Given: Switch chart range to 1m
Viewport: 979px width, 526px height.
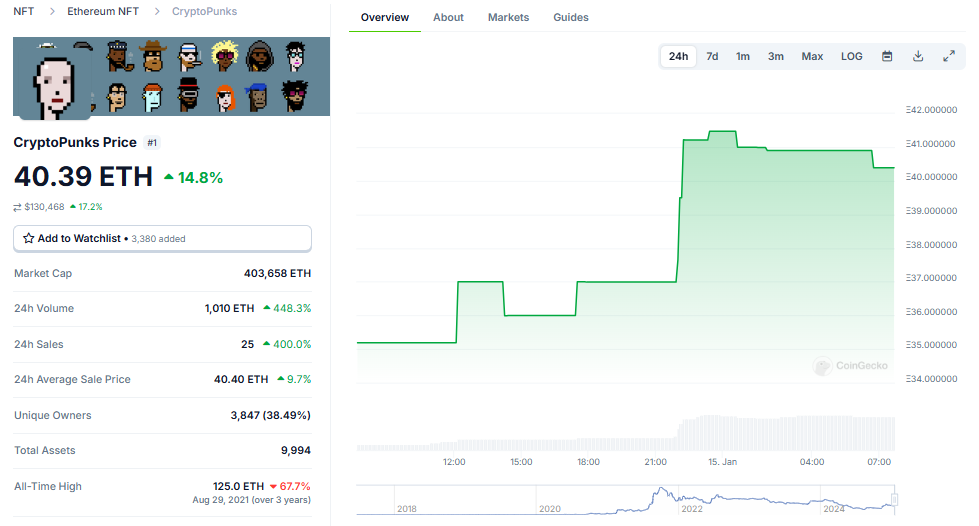Looking at the screenshot, I should pyautogui.click(x=743, y=56).
